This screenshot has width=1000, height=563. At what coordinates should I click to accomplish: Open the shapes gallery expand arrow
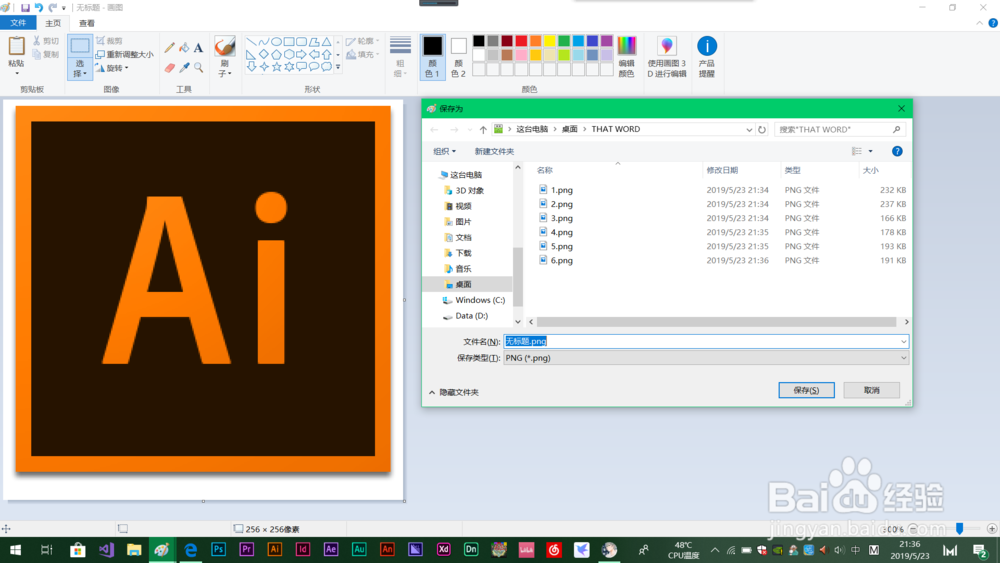[338, 67]
